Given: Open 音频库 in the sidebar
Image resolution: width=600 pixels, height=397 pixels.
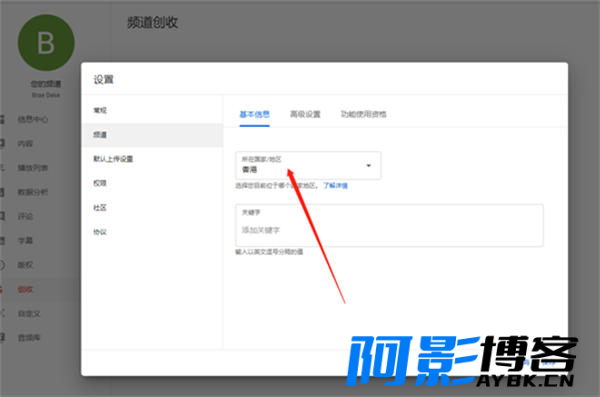Looking at the screenshot, I should coord(29,338).
